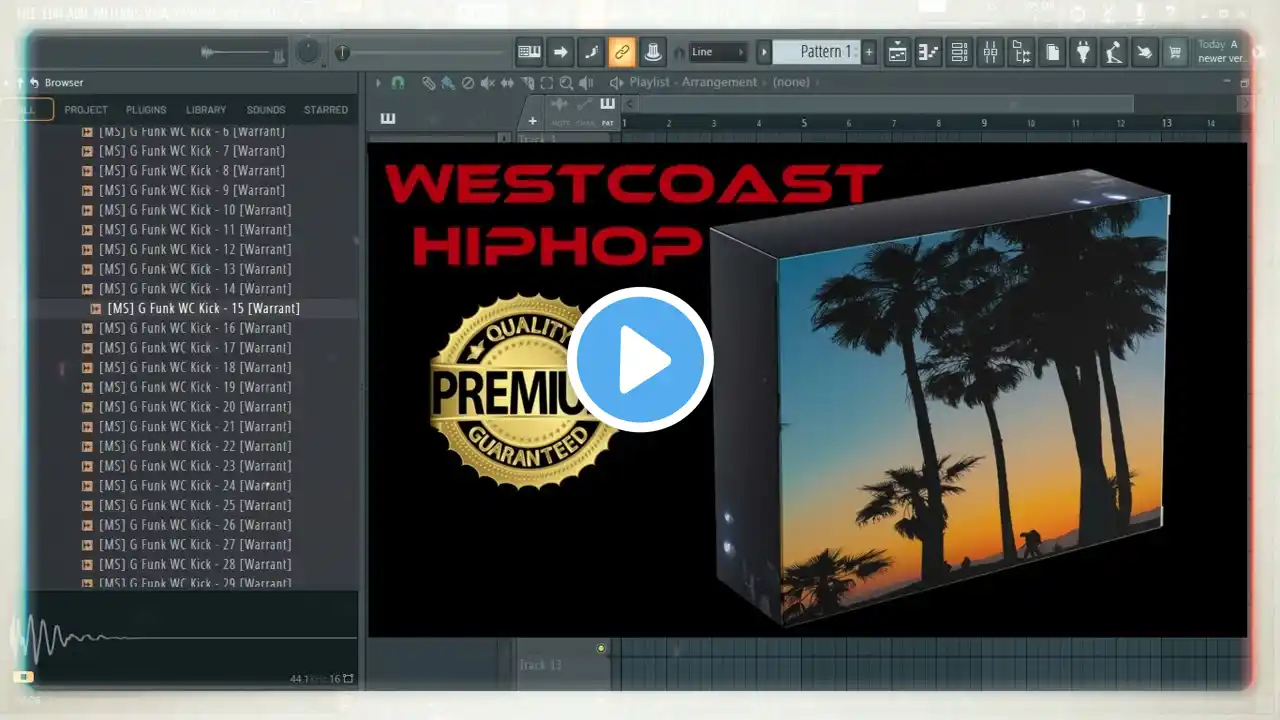
Task: Select the paint brush tool in playlist toolbar
Action: (448, 83)
